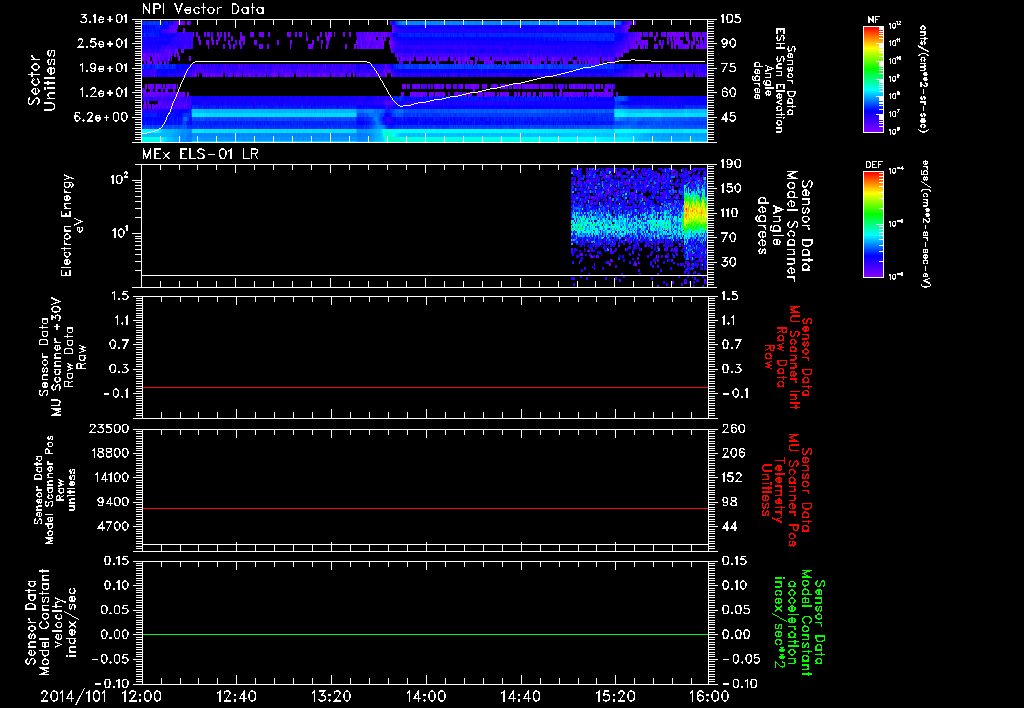
Task: Click the 15:20 time axis tick label
Action: point(615,696)
